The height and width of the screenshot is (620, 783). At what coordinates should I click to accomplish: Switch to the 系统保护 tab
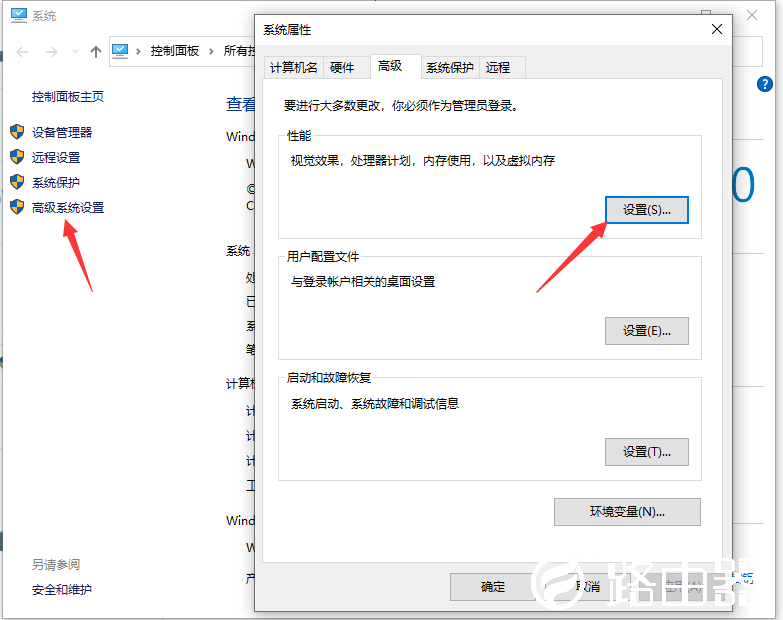click(450, 67)
